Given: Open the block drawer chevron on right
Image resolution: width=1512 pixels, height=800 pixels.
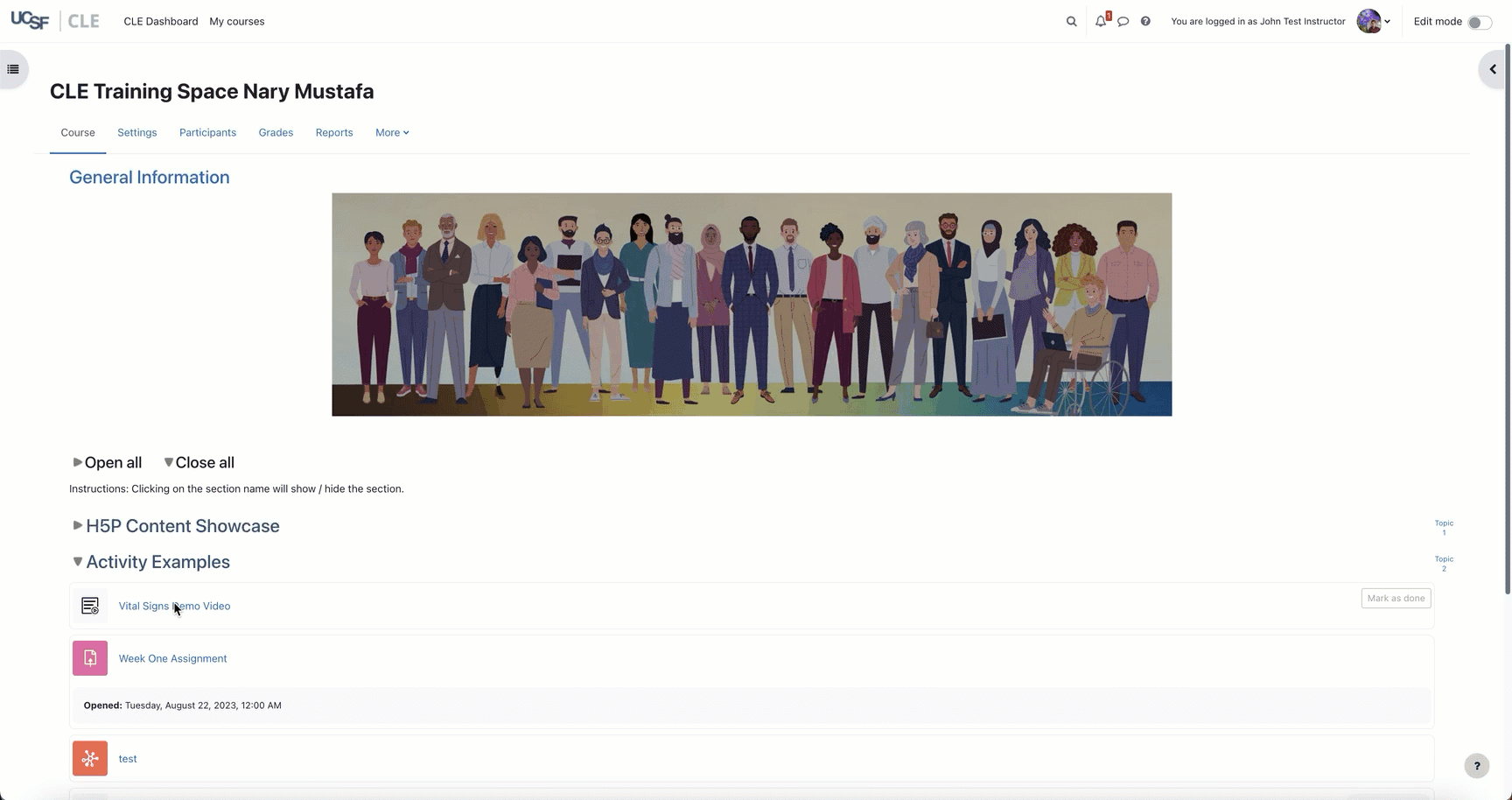Looking at the screenshot, I should click(x=1493, y=69).
